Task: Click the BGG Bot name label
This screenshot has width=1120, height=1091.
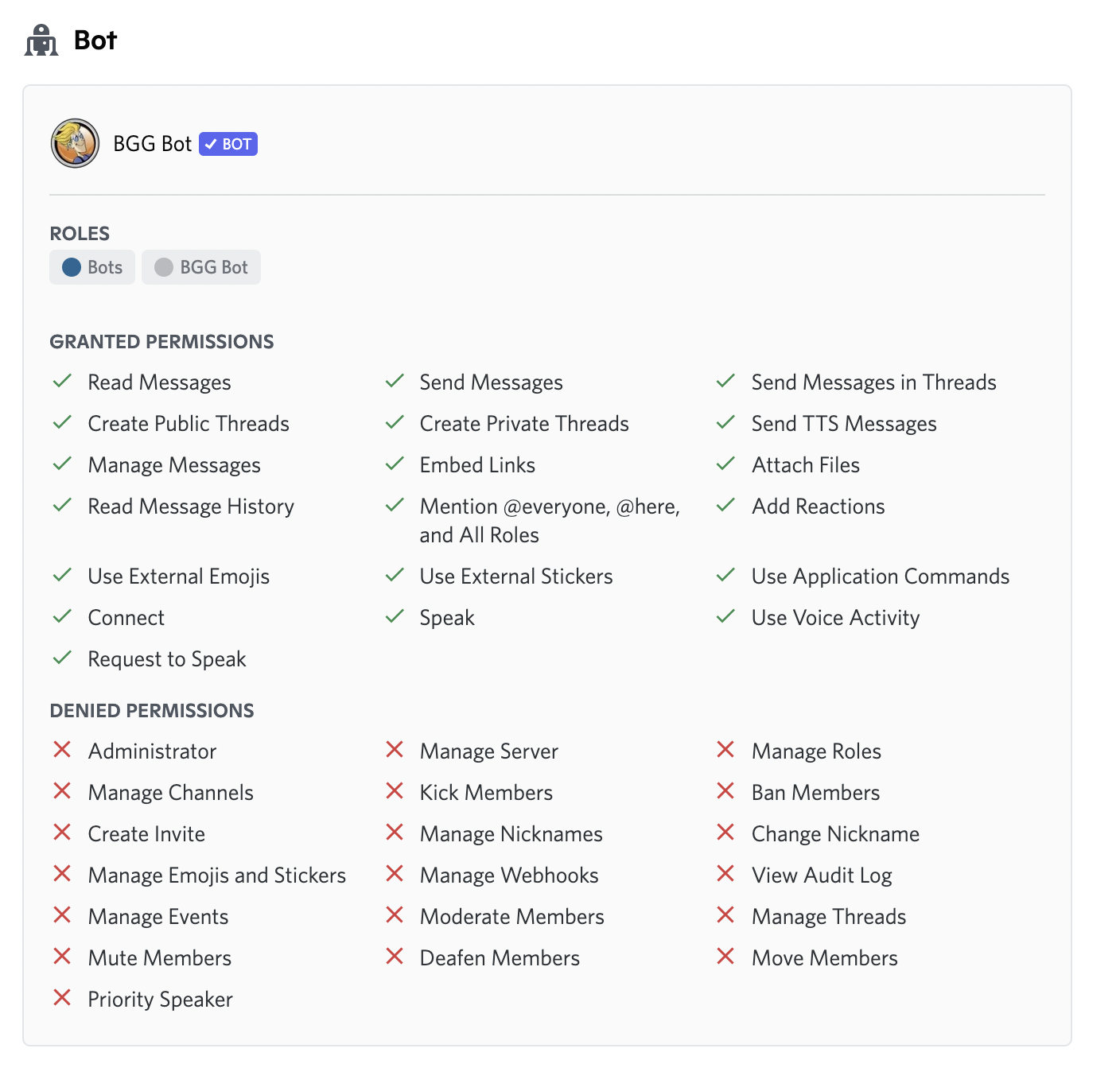Action: click(x=151, y=144)
